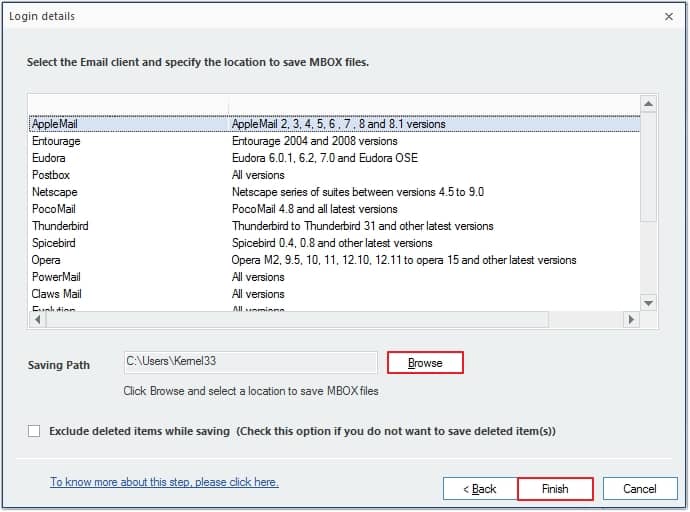
Task: Click the Finish button
Action: tap(555, 489)
